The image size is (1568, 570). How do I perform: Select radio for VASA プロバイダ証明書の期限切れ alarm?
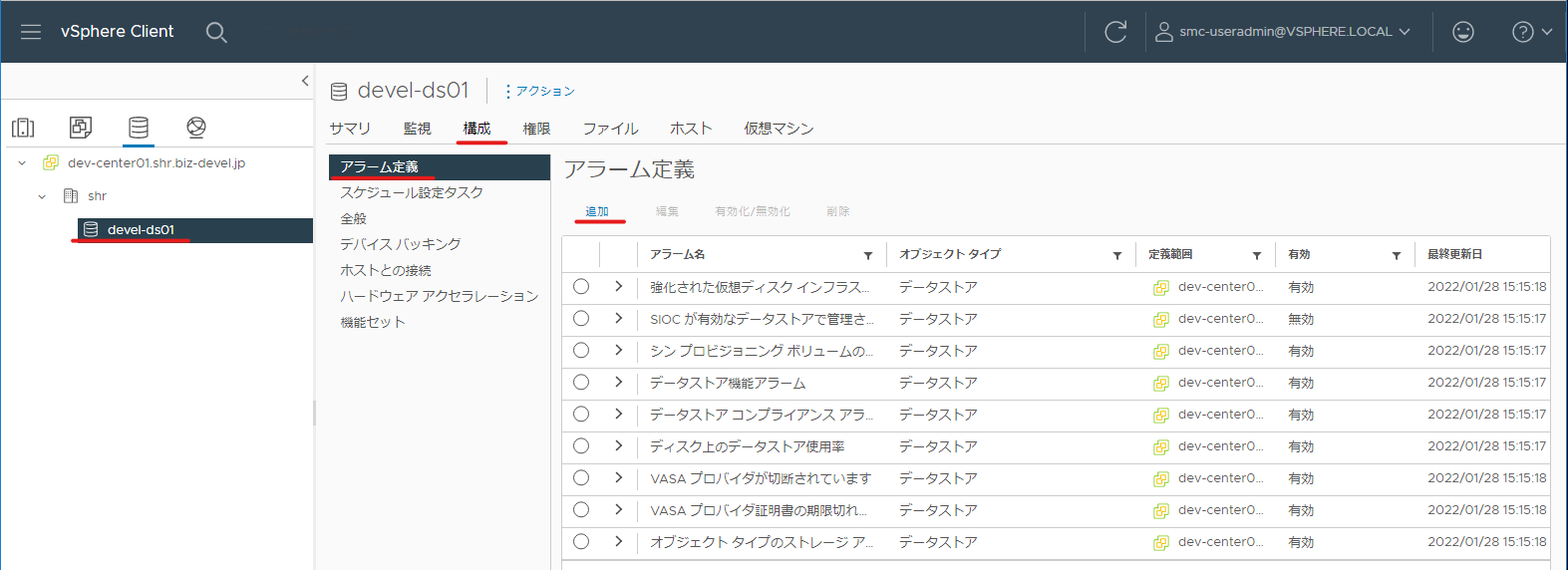coord(581,510)
